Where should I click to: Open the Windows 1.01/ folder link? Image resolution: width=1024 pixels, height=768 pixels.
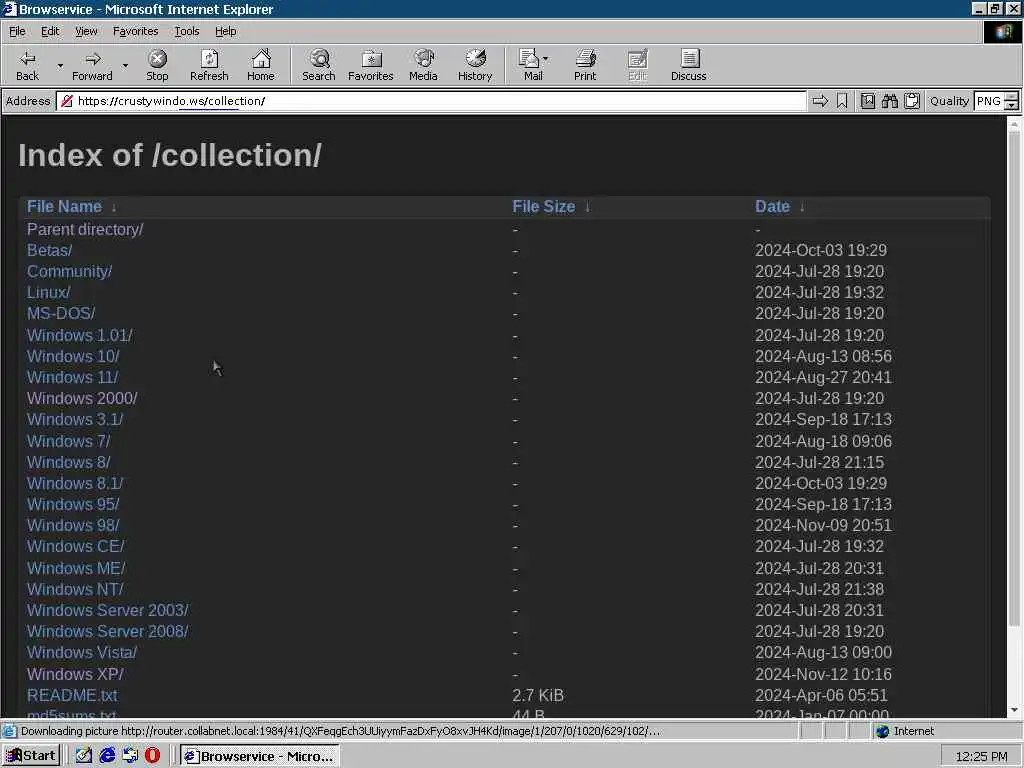pos(80,335)
